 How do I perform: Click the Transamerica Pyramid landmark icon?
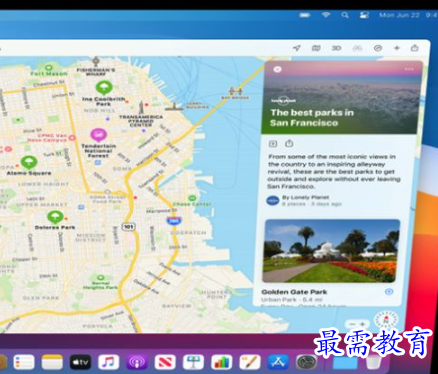click(x=141, y=108)
